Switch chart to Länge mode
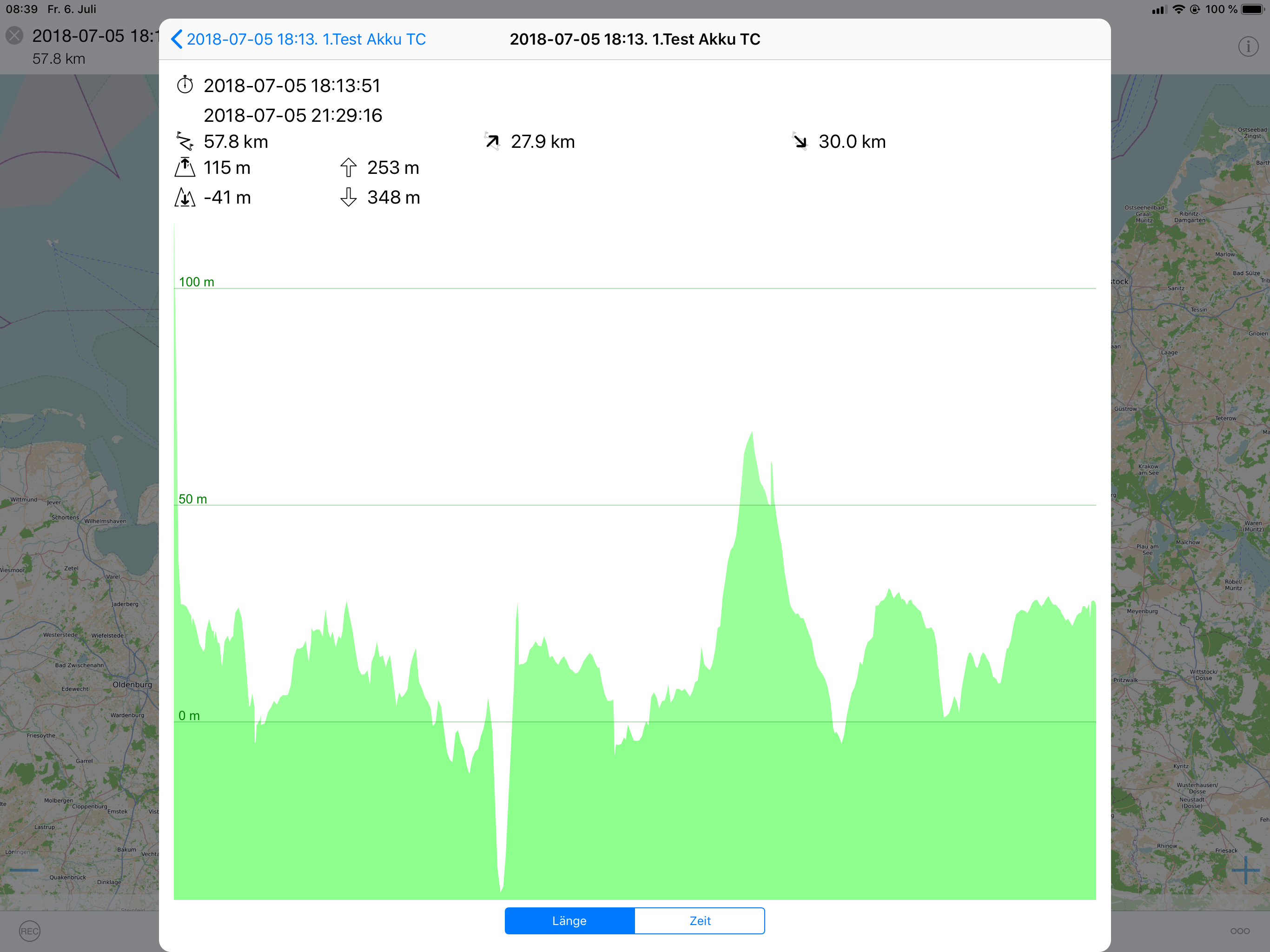The width and height of the screenshot is (1270, 952). point(569,921)
